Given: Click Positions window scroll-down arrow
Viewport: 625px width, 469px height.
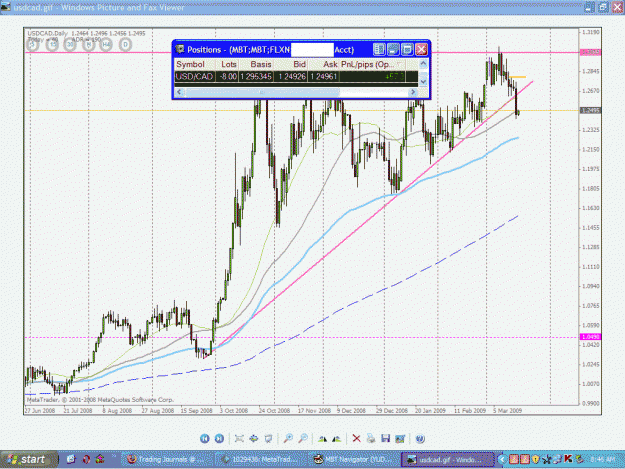Looking at the screenshot, I should click(x=423, y=81).
